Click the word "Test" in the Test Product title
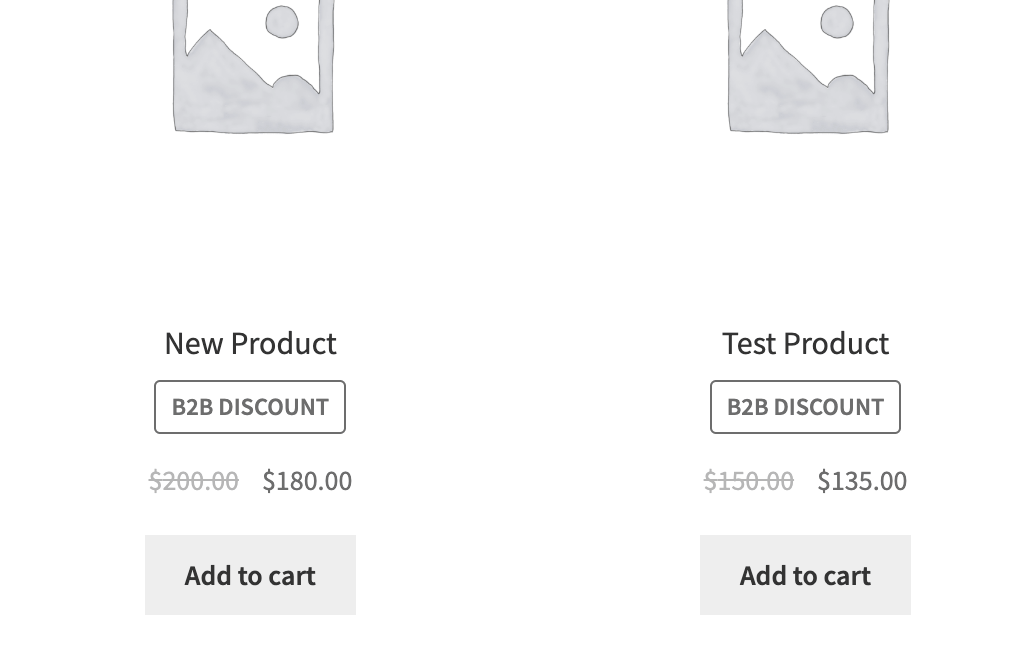This screenshot has width=1020, height=662. (x=749, y=343)
